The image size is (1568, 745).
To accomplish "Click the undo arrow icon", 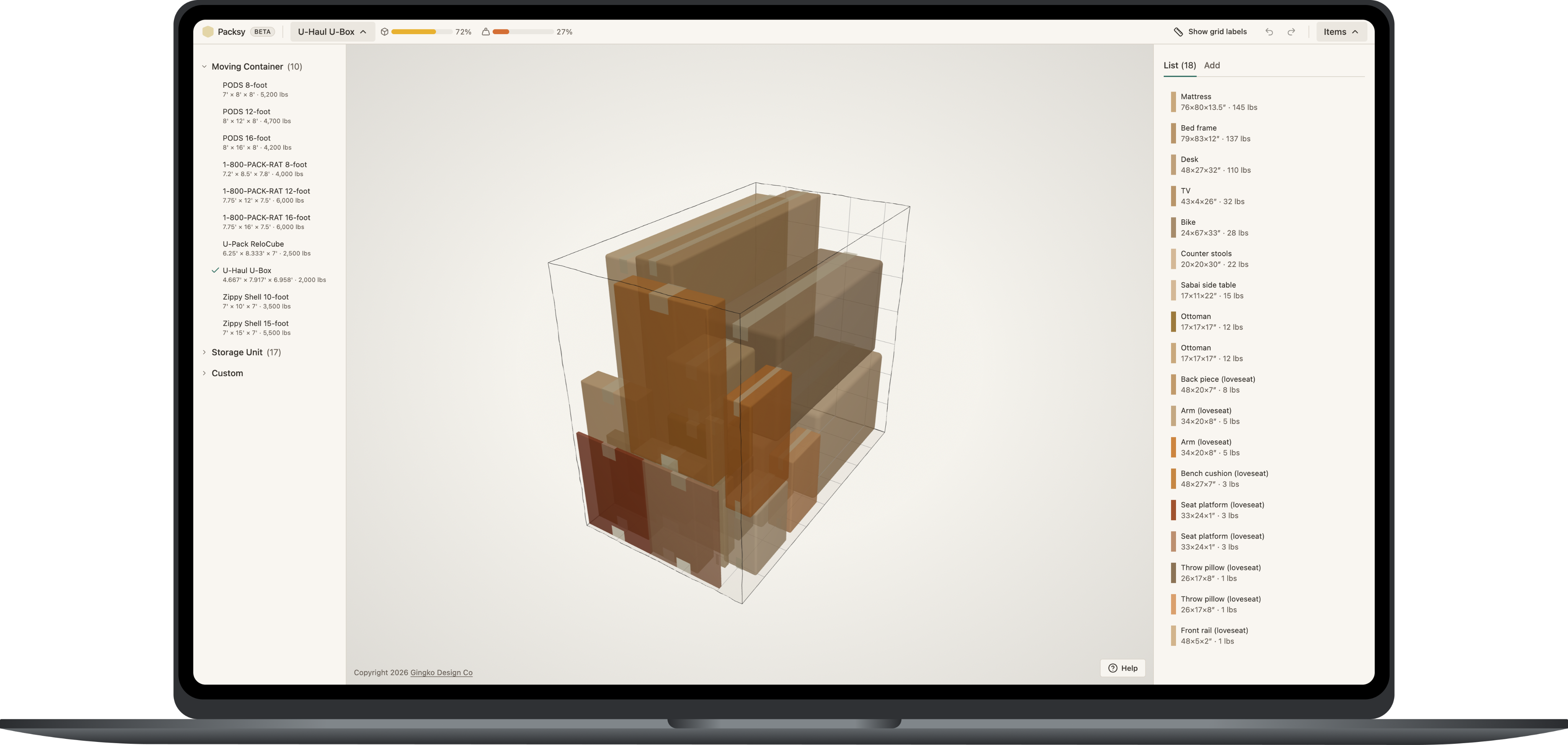I will (1269, 31).
